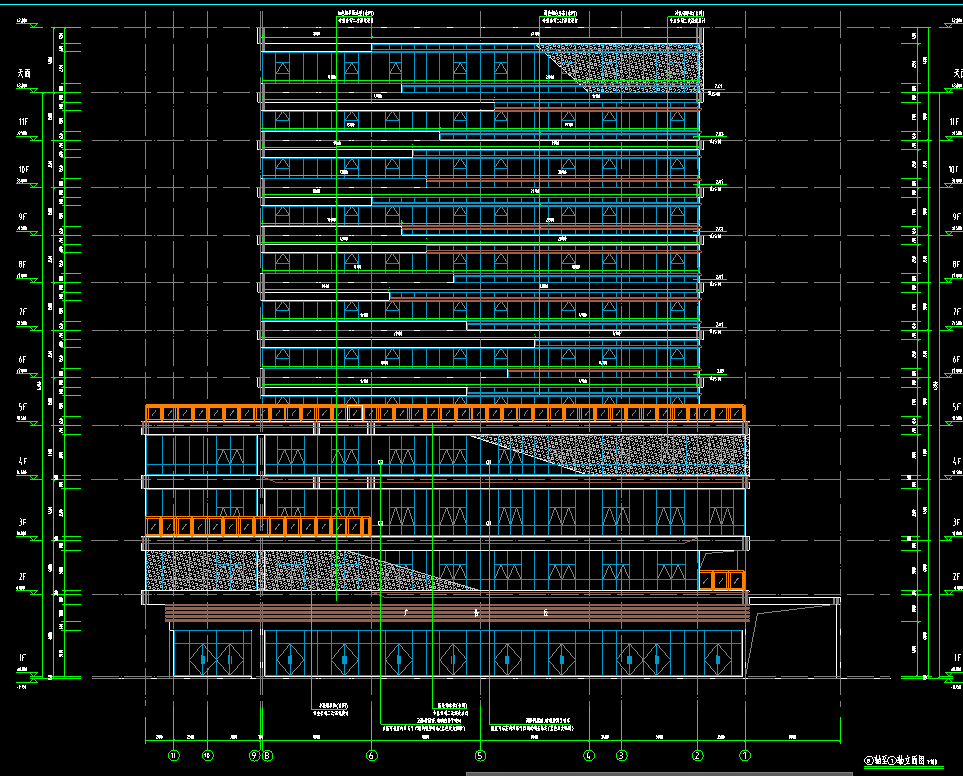
Task: Select grid axis bubble number 11
Action: point(174,755)
